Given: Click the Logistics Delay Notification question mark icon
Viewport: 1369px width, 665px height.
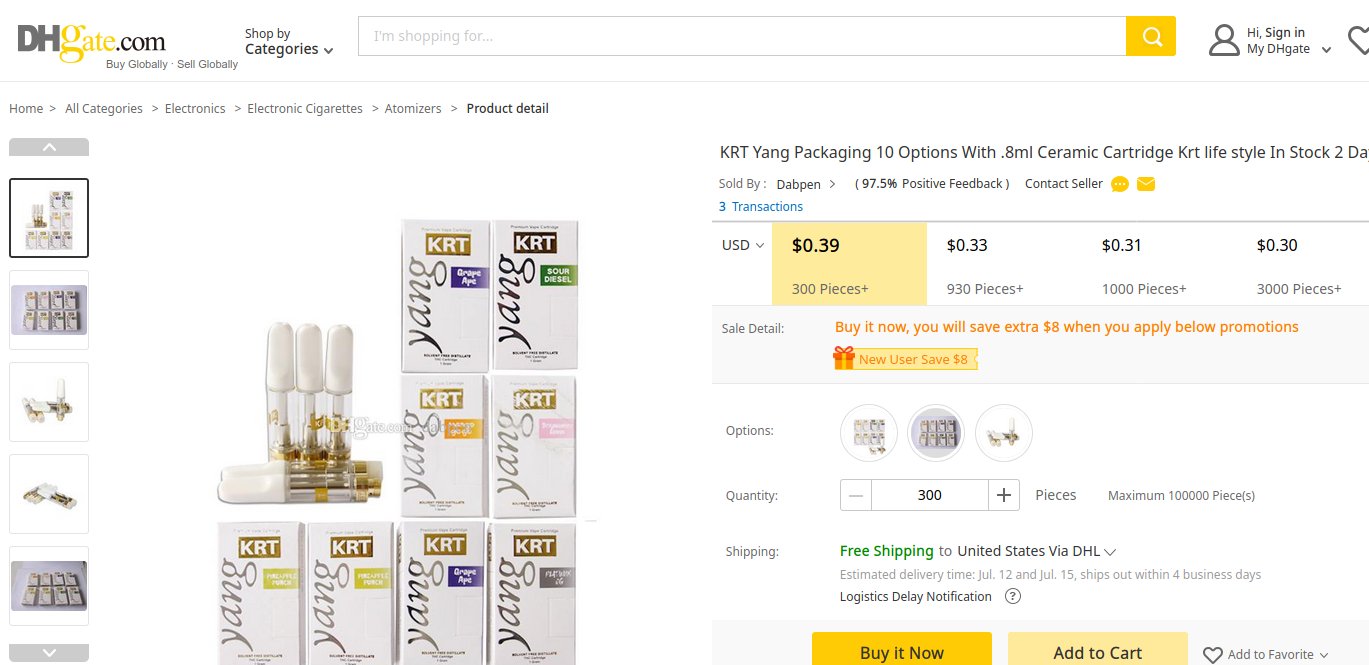Looking at the screenshot, I should coord(1013,596).
